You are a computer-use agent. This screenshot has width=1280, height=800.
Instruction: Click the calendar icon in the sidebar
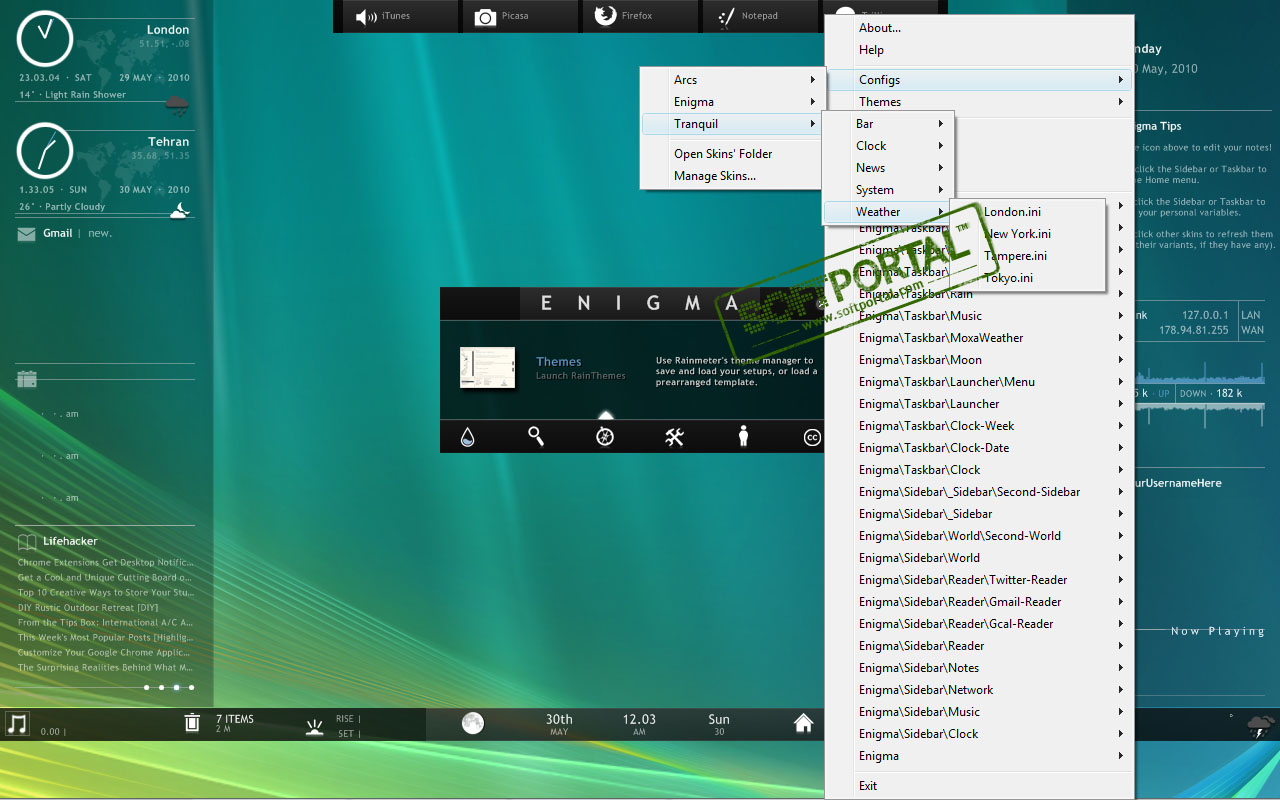[x=27, y=379]
